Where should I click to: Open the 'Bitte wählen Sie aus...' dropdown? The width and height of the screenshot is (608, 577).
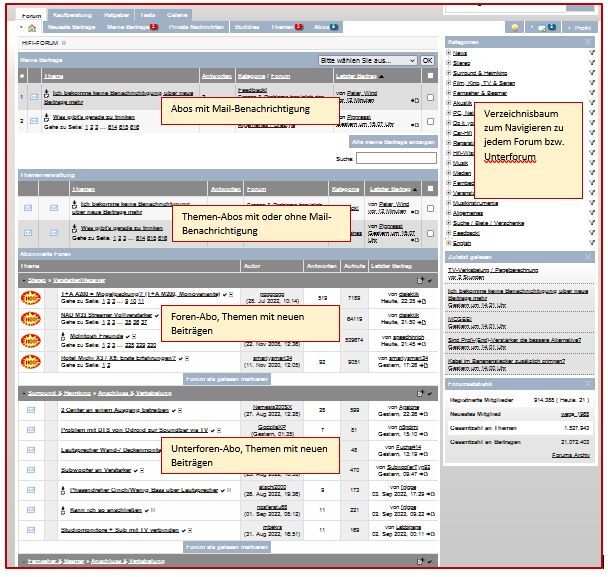[x=368, y=60]
